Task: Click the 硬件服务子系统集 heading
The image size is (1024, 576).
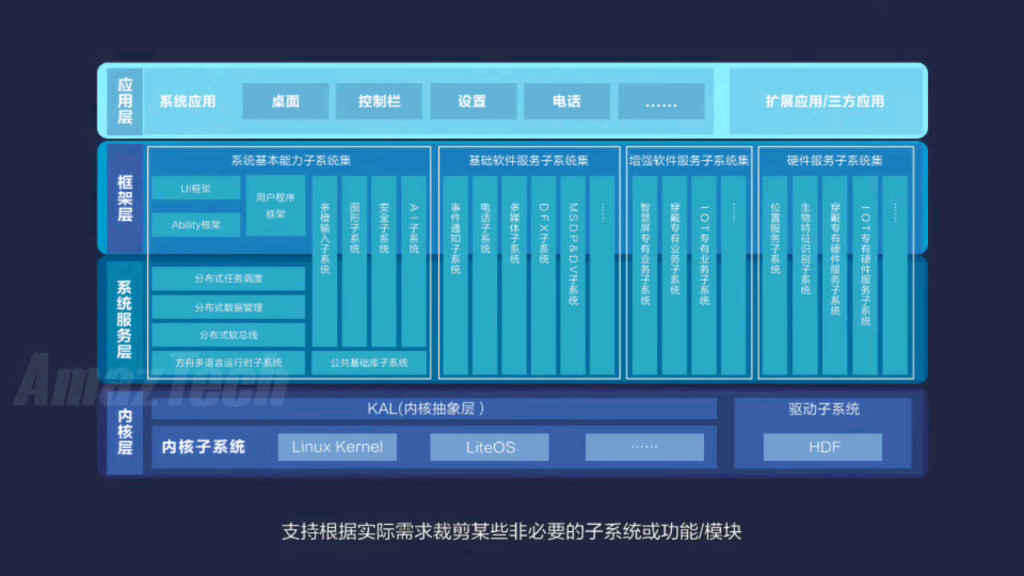Action: tap(835, 161)
